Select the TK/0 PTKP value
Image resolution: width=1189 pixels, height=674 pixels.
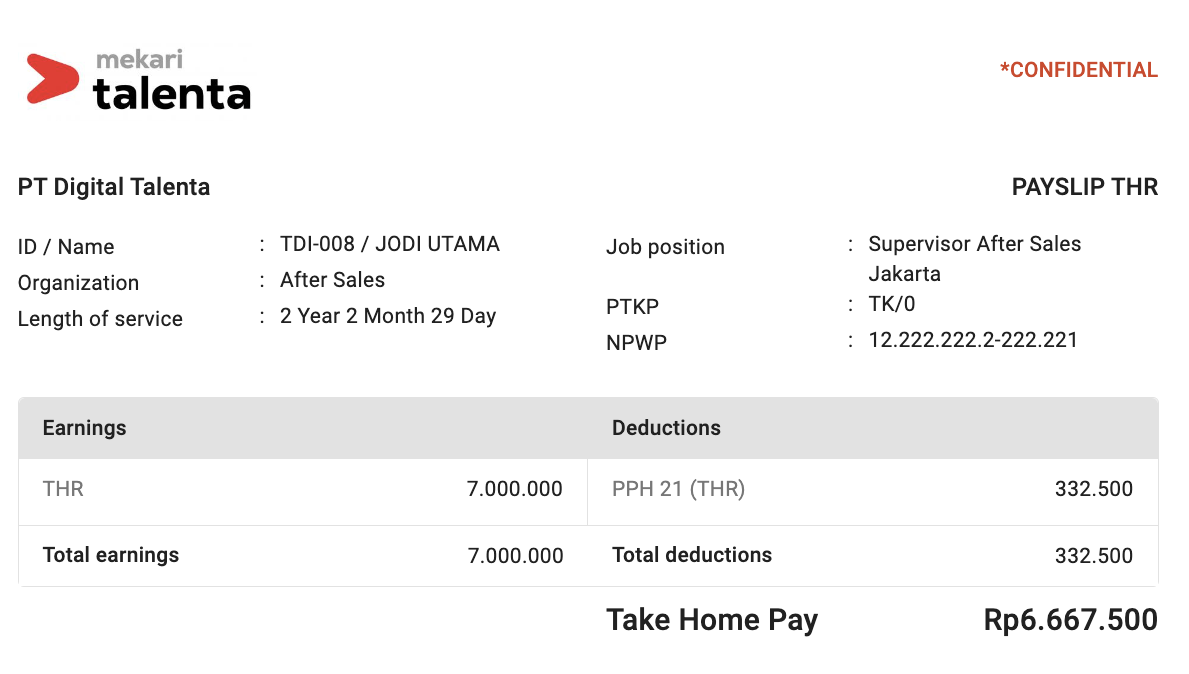(x=892, y=304)
